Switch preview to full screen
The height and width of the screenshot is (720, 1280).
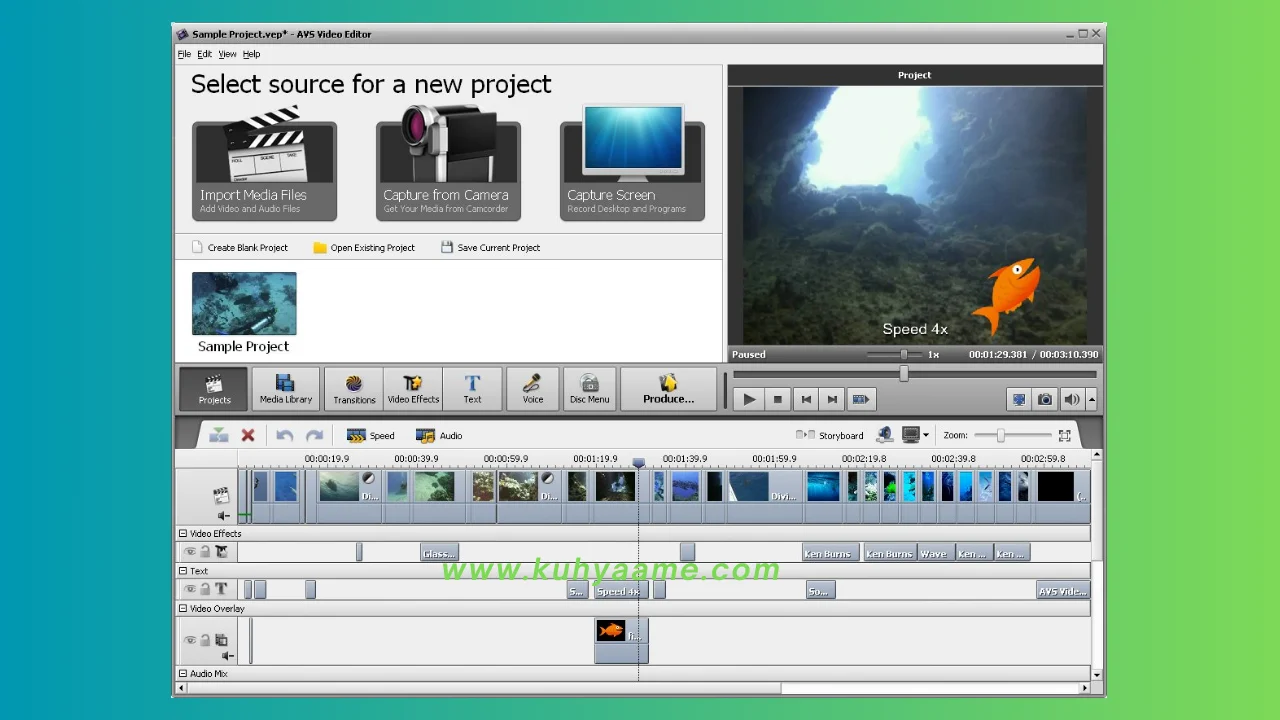(x=1019, y=399)
